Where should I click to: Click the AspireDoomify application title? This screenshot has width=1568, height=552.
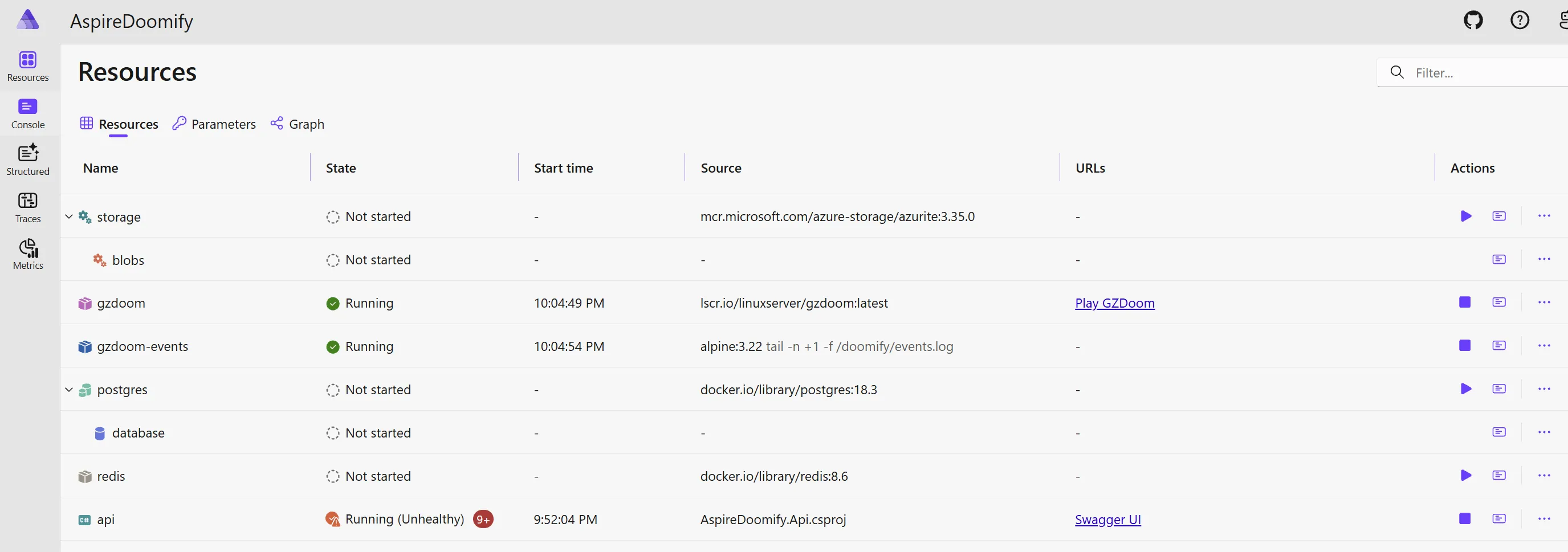pos(132,21)
